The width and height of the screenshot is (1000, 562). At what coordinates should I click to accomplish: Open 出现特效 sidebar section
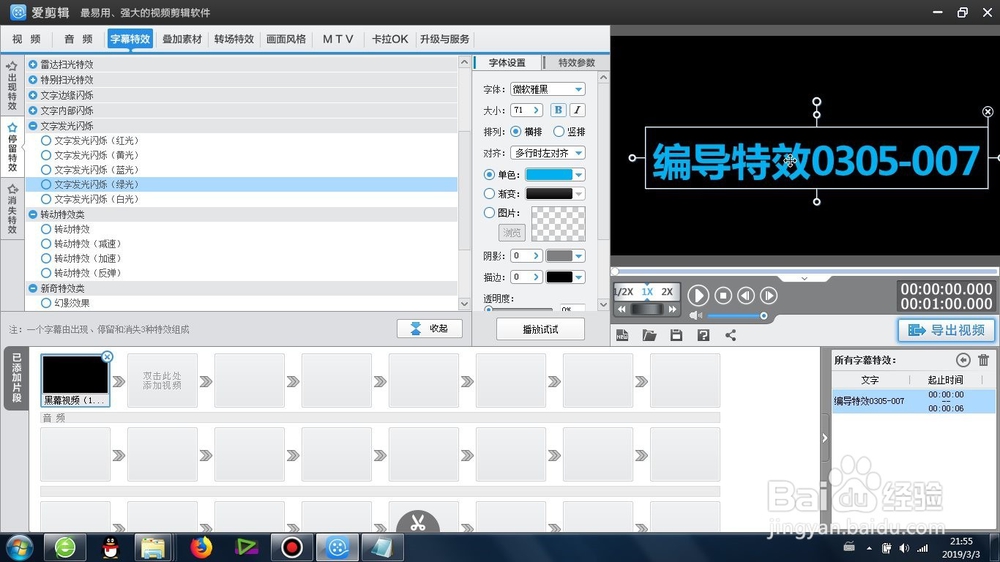click(11, 85)
